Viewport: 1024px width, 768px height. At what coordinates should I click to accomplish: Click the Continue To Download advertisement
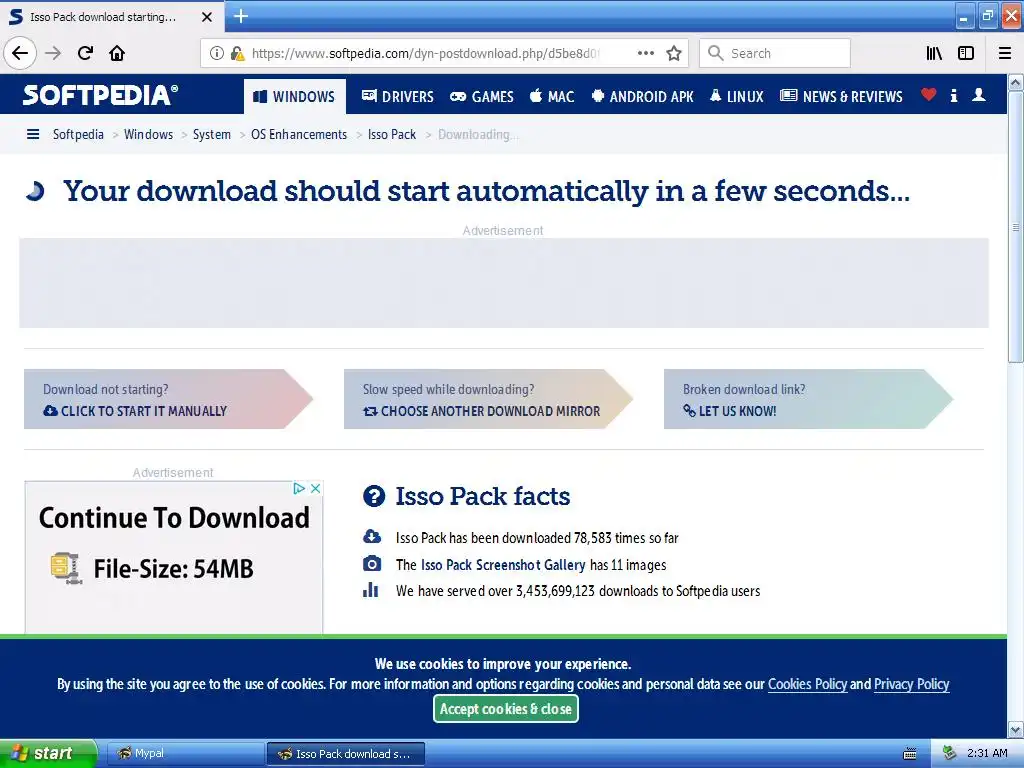[174, 558]
